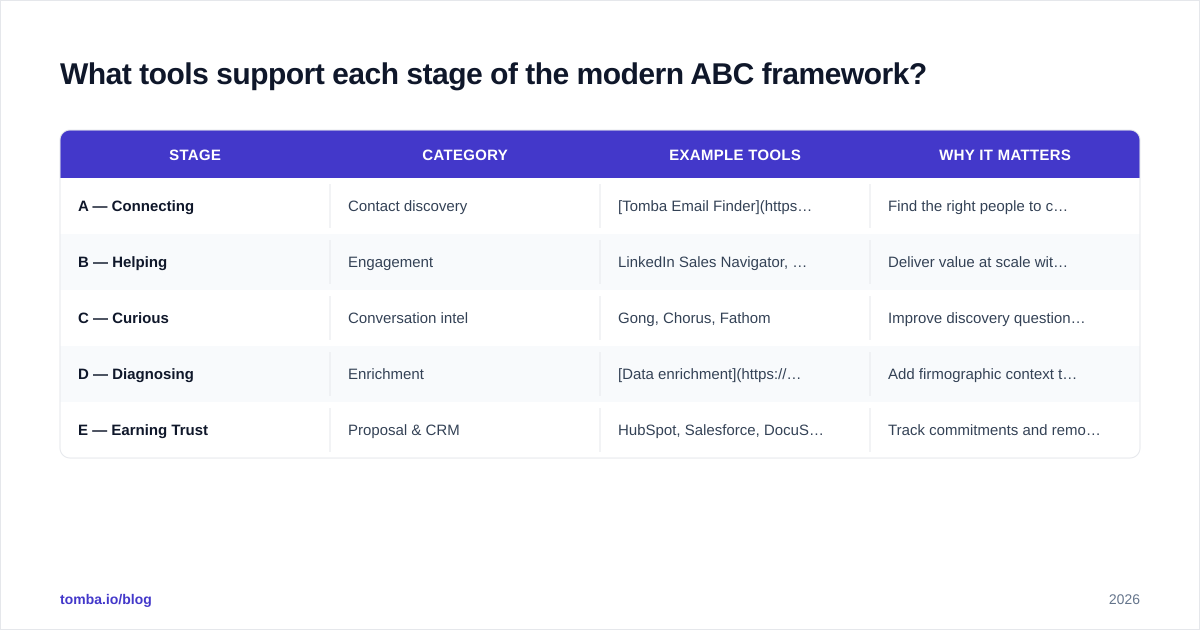This screenshot has width=1200, height=630.
Task: Click 'Find the right people to c…' cell
Action: pyautogui.click(x=1005, y=206)
